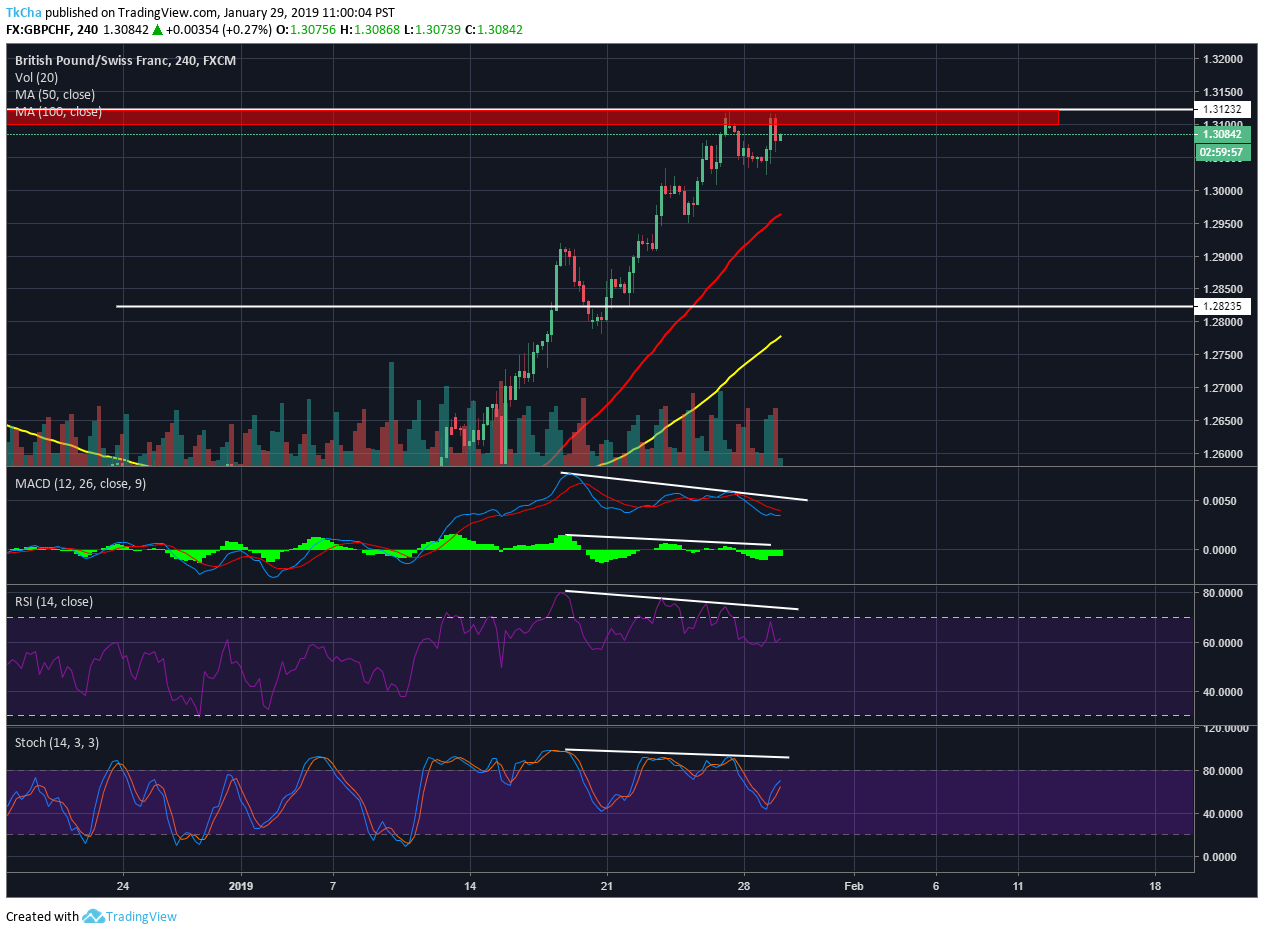
Task: Click the RSI (14, close) label
Action: (x=54, y=601)
